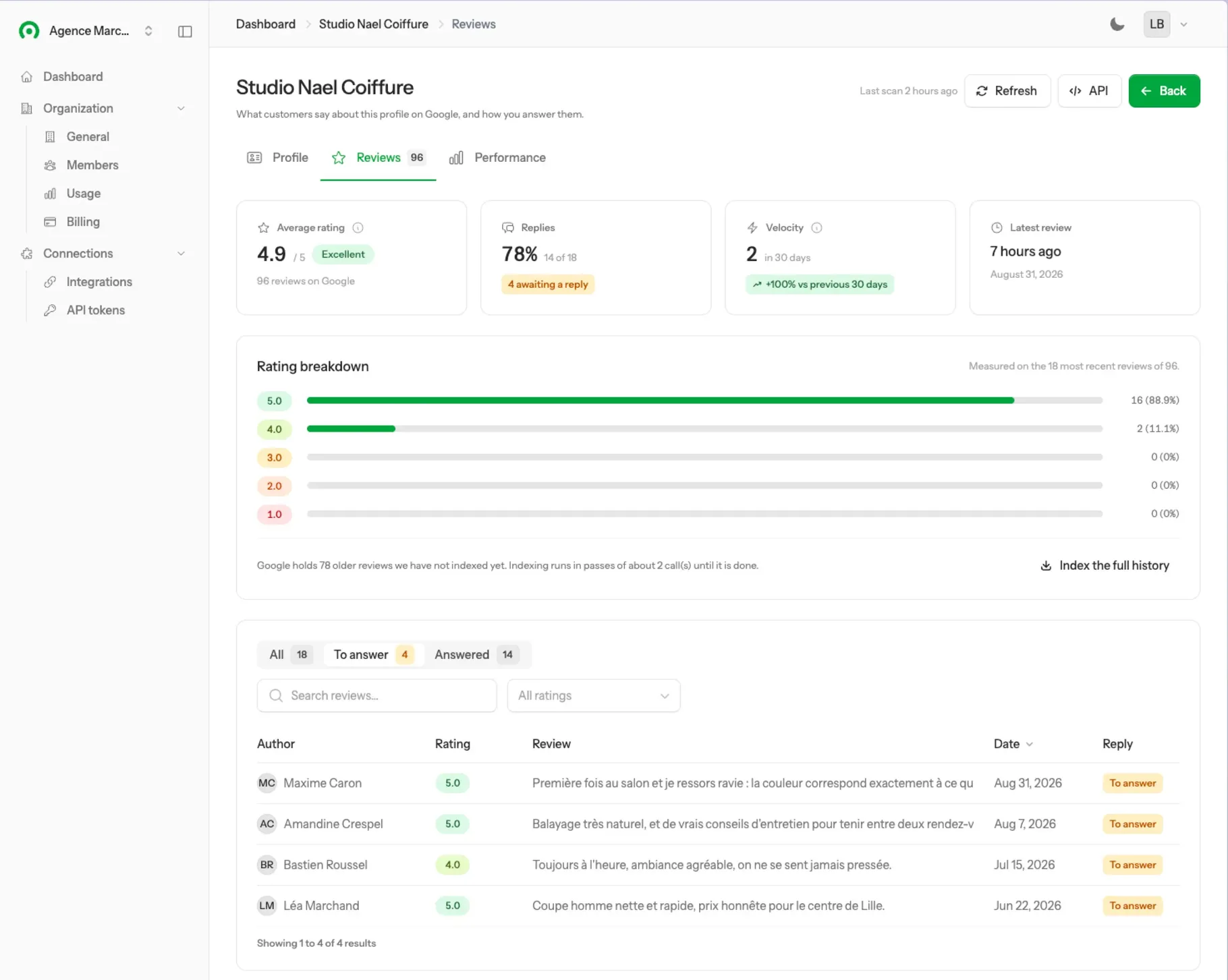The image size is (1228, 980).
Task: Click To answer badge for Bastien Roussel
Action: (1133, 865)
